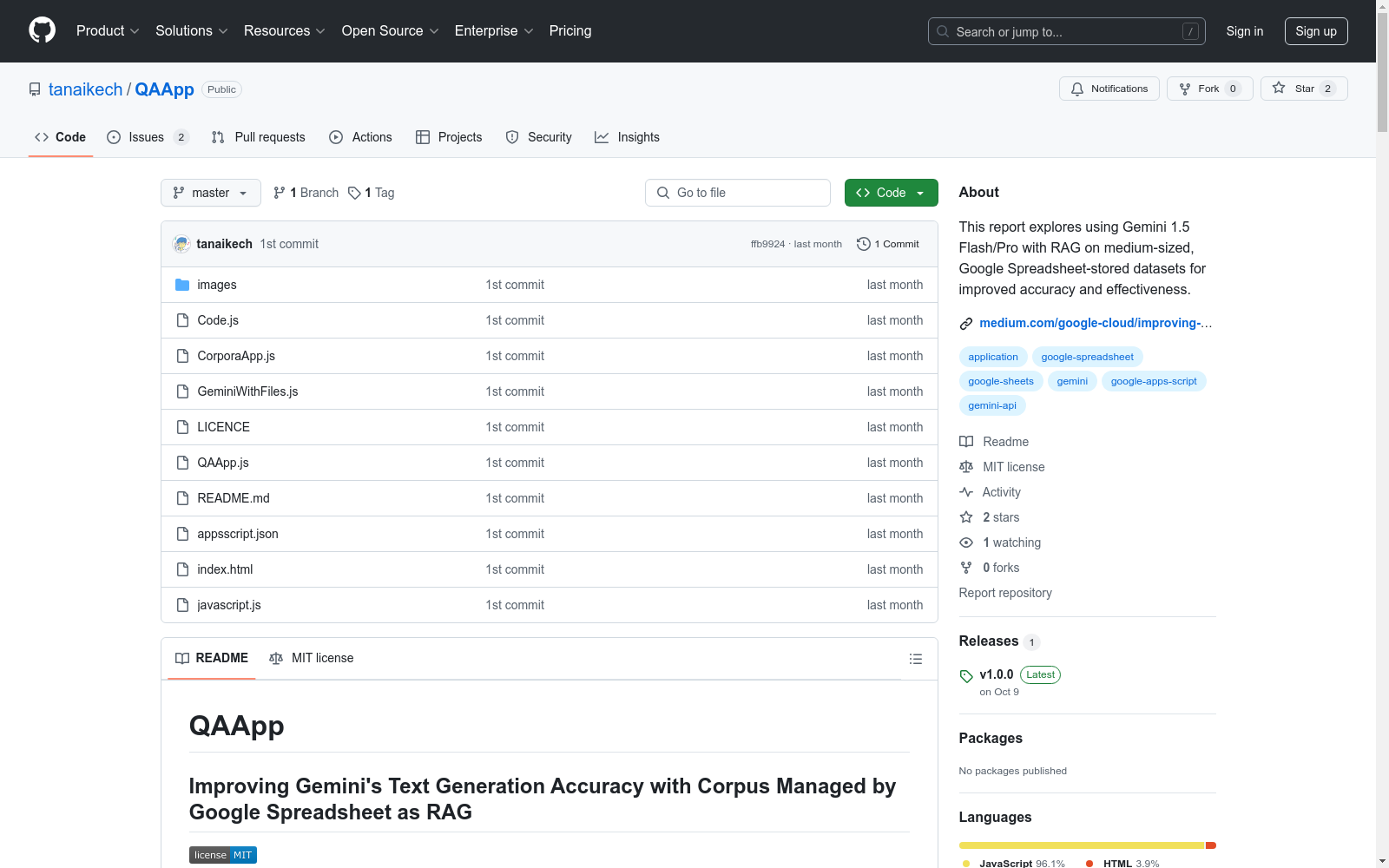
Task: Open the green Code dropdown button
Action: tap(891, 193)
